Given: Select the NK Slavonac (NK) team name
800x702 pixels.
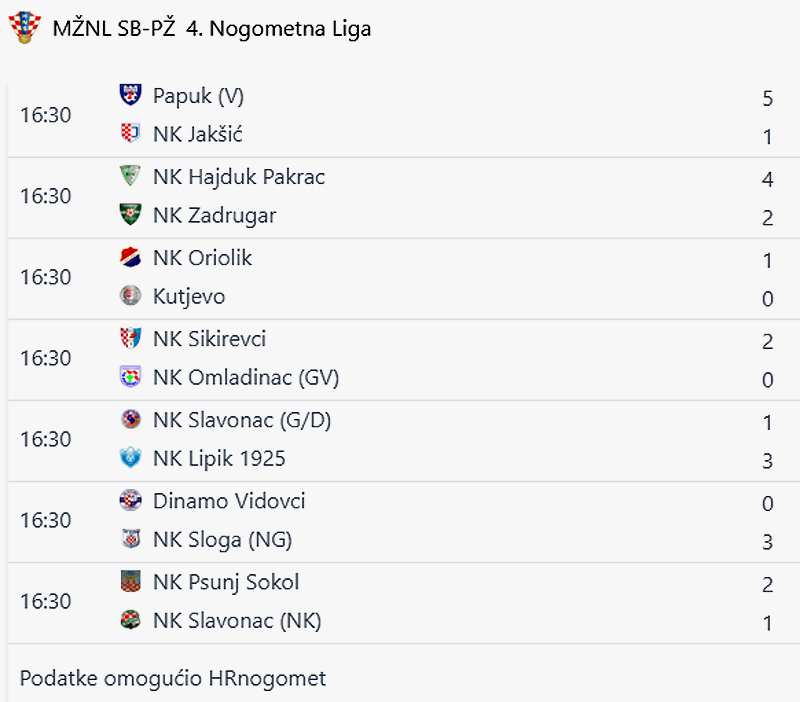Looking at the screenshot, I should (x=237, y=621).
